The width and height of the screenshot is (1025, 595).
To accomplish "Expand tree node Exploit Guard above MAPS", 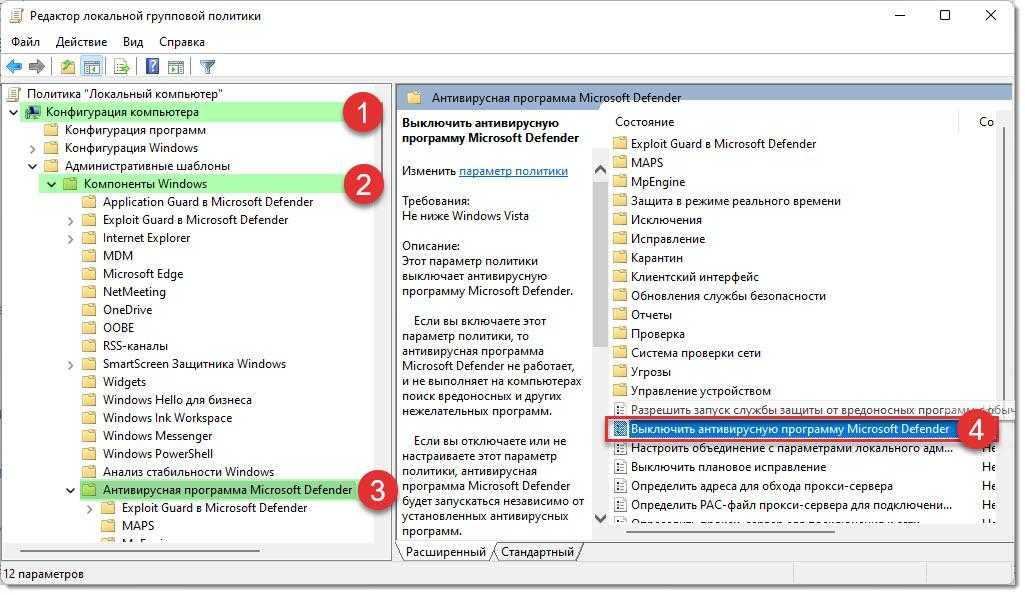I will [x=89, y=509].
